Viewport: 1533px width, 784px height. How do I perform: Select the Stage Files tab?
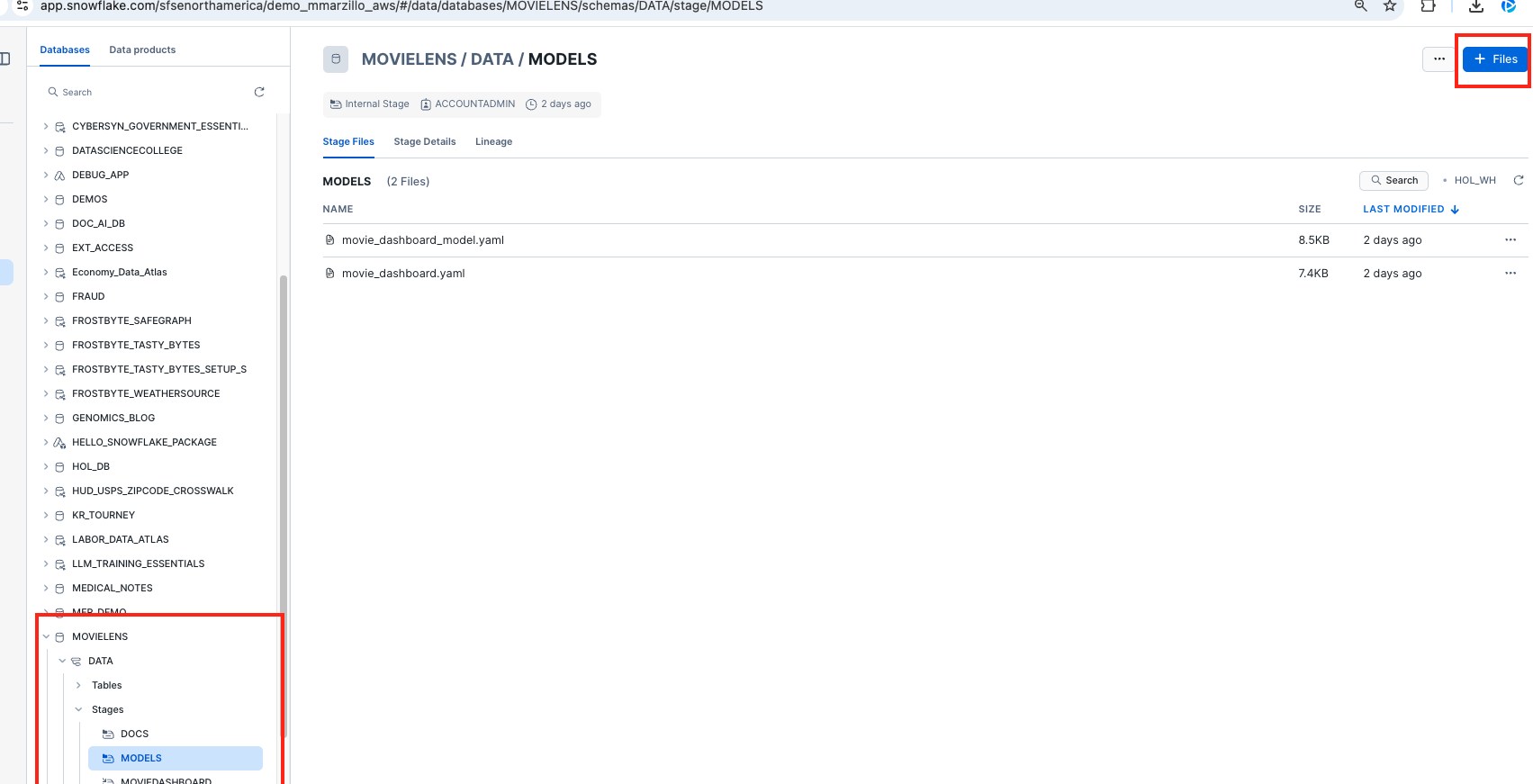click(x=348, y=142)
